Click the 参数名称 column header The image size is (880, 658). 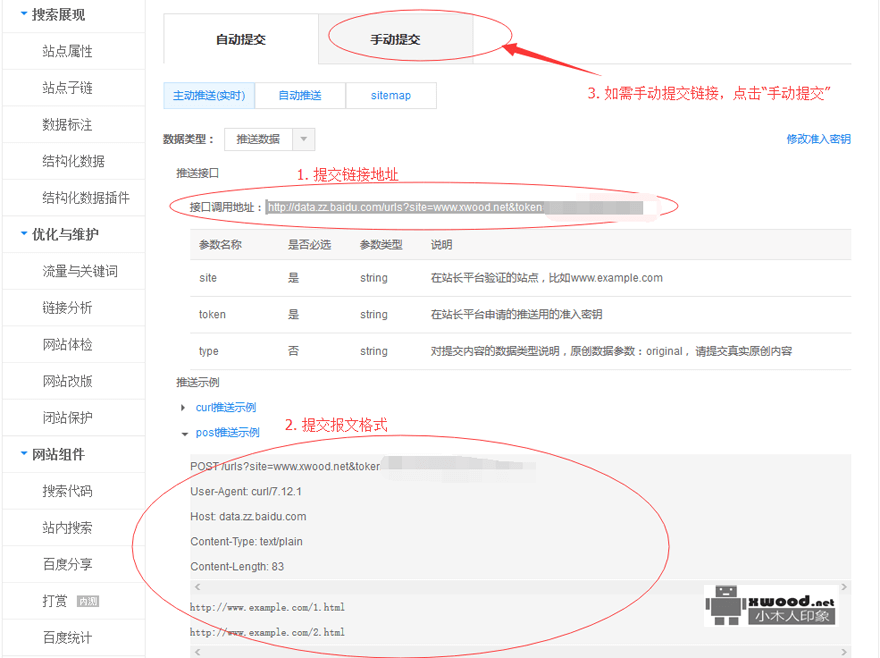pyautogui.click(x=220, y=245)
